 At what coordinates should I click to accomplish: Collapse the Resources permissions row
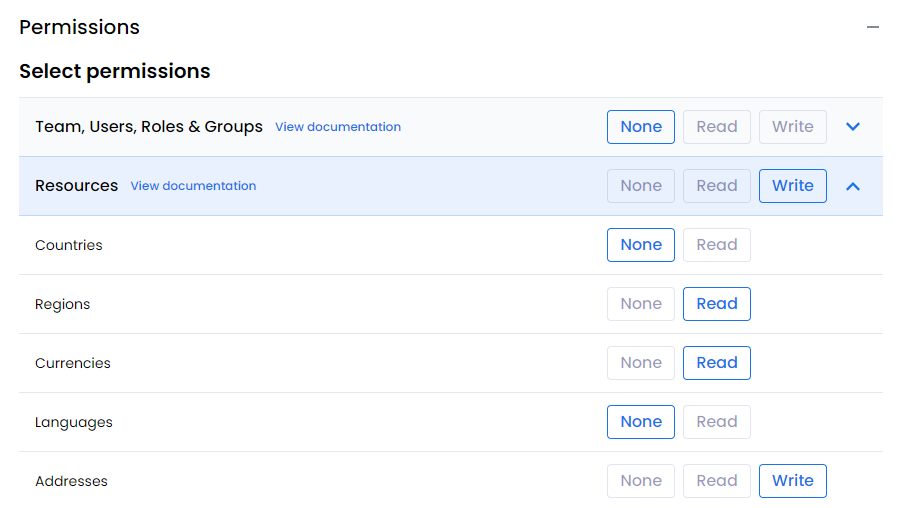coord(853,186)
